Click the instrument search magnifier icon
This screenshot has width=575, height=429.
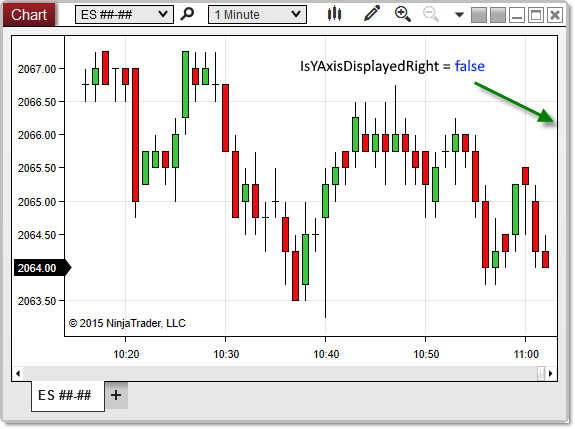coord(187,14)
